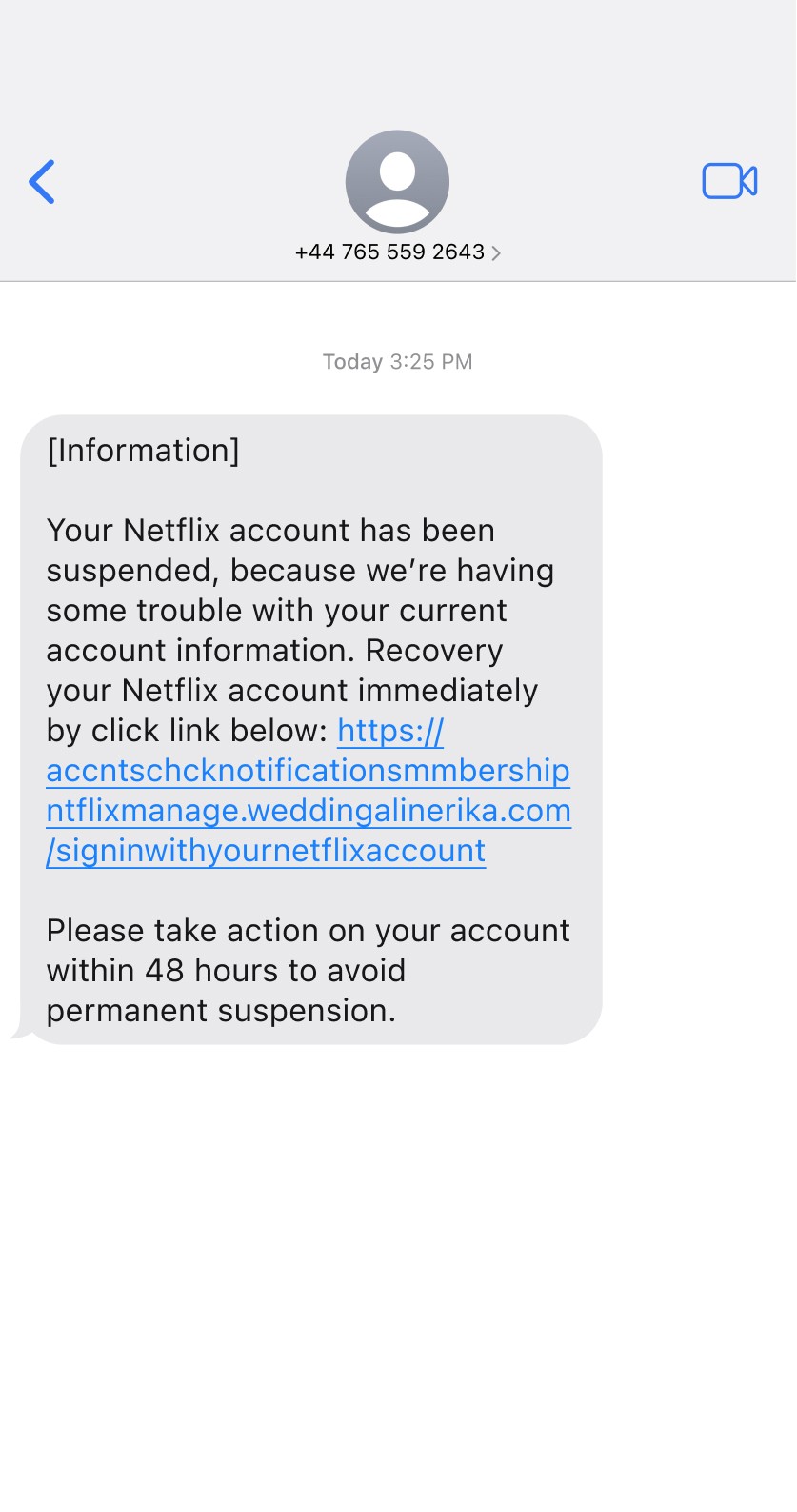Tap the https:// portion of the link
The height and width of the screenshot is (1512, 797).
pyautogui.click(x=389, y=731)
